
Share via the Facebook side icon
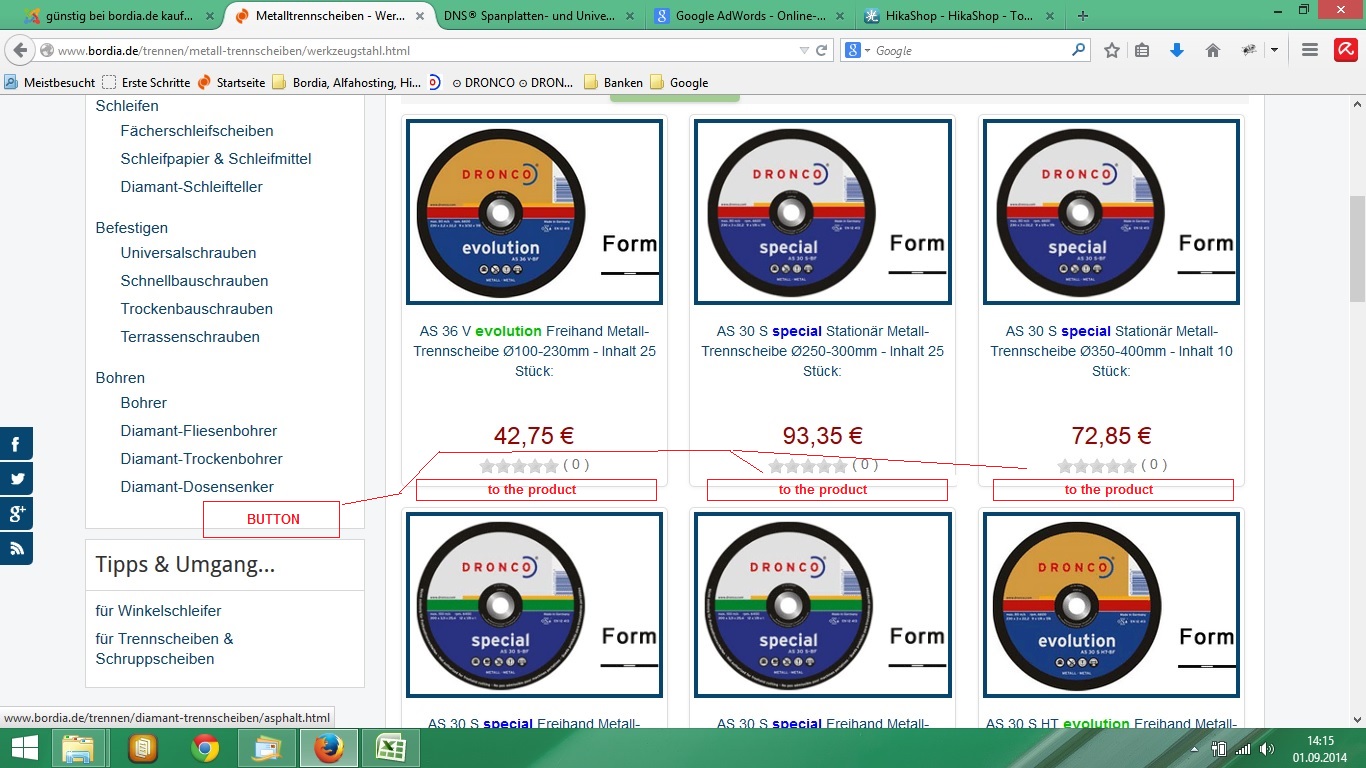tap(16, 444)
